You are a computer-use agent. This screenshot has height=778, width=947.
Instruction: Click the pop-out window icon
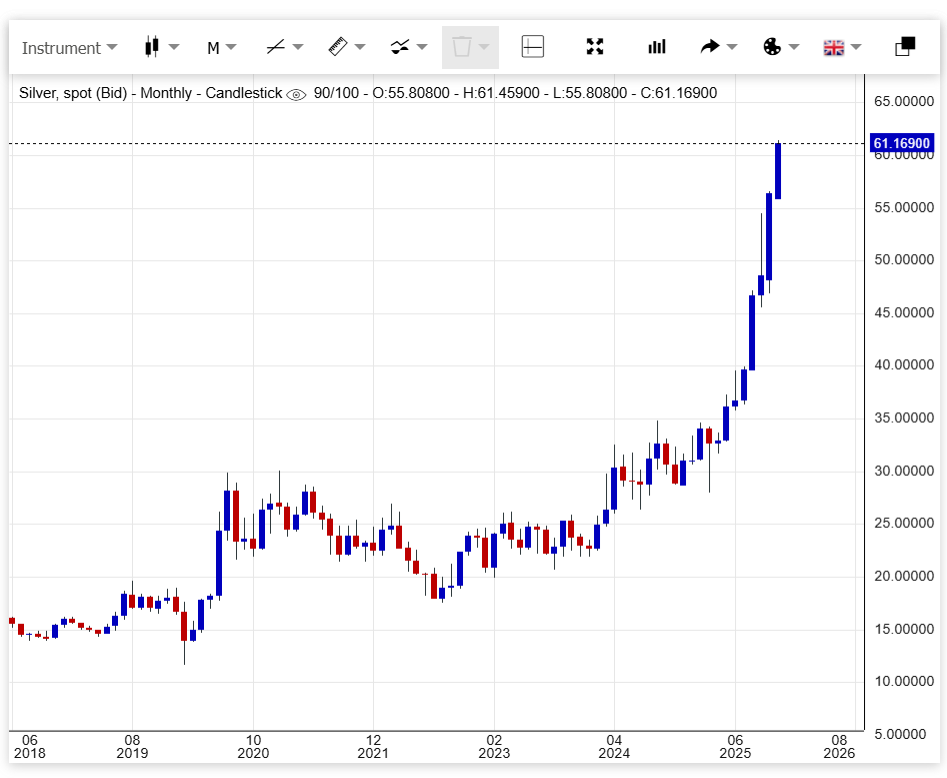[x=905, y=47]
